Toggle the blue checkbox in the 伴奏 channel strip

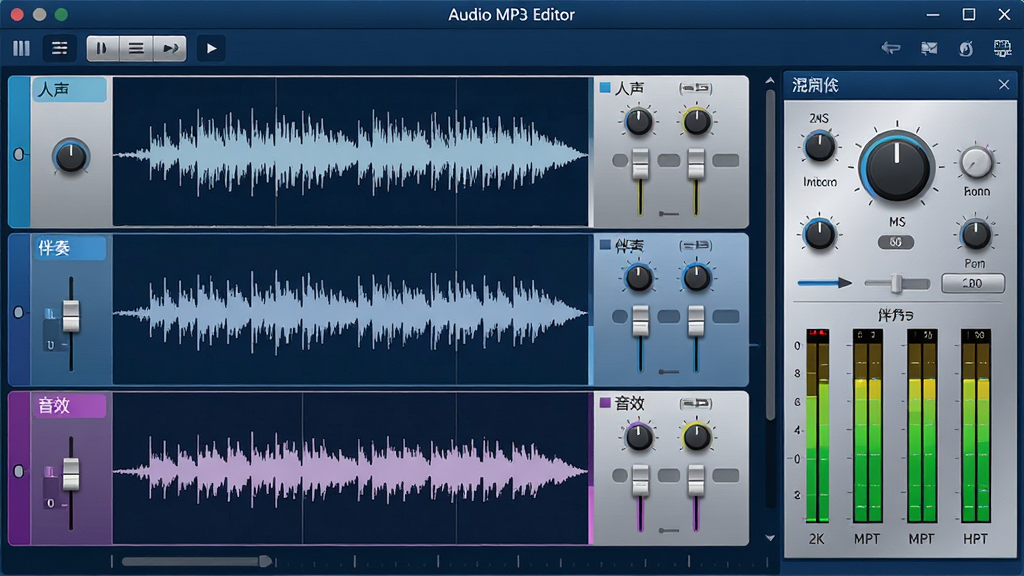pos(605,245)
